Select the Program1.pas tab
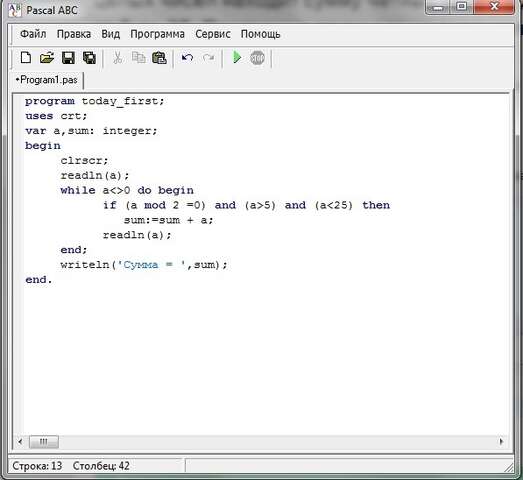The image size is (523, 480). coord(47,80)
